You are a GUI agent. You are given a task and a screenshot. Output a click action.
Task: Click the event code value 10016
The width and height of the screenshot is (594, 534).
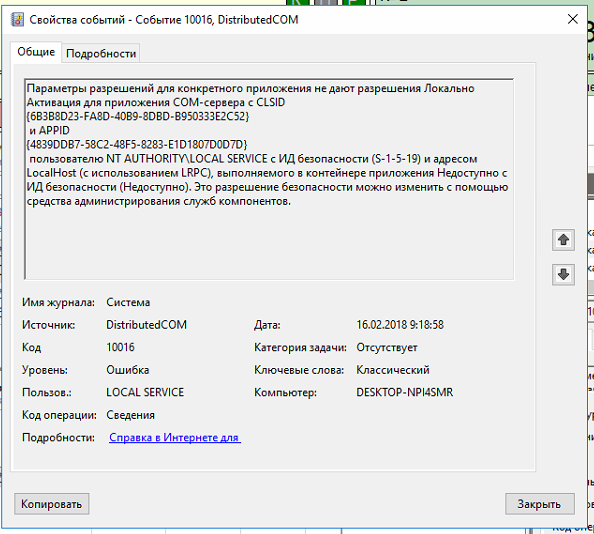pyautogui.click(x=120, y=347)
